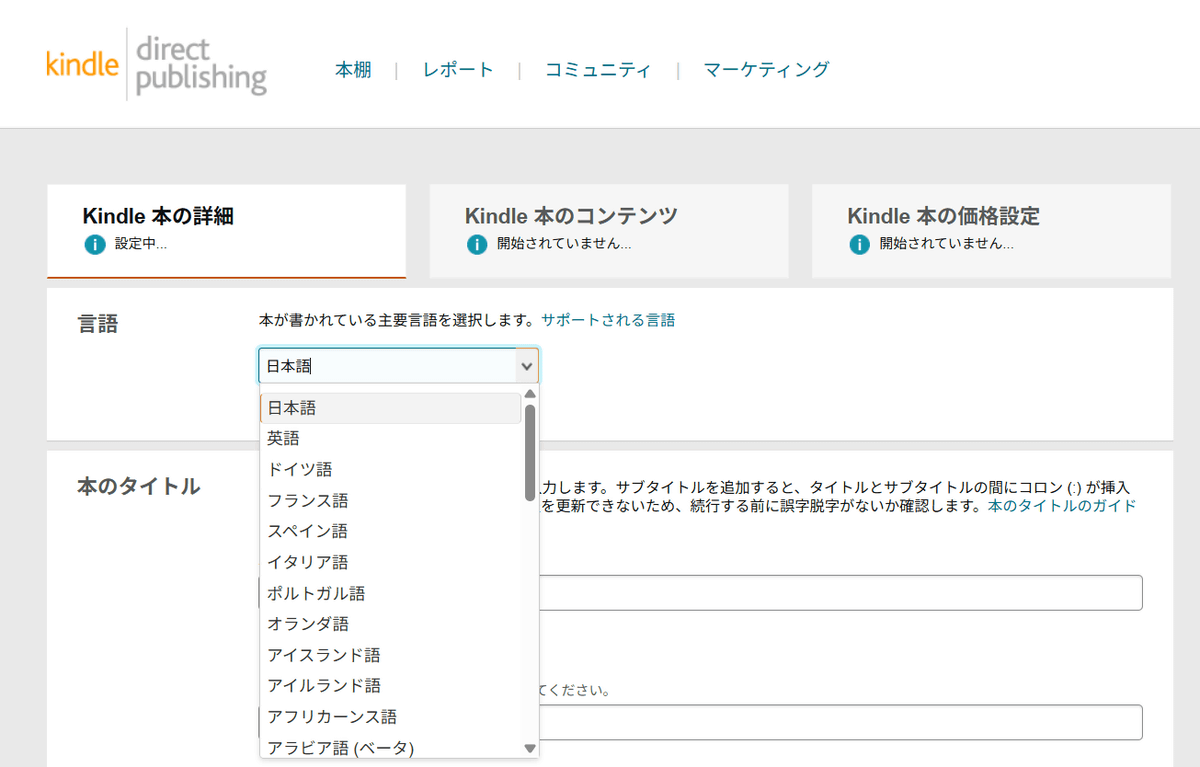Open the コミュニティ menu item
The height and width of the screenshot is (767, 1200).
pos(598,70)
